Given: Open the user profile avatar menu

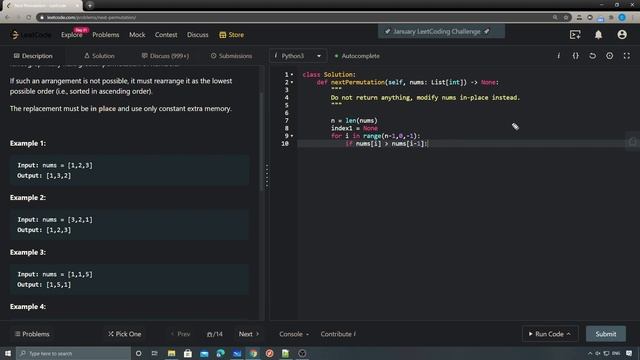Looking at the screenshot, I should click(622, 35).
